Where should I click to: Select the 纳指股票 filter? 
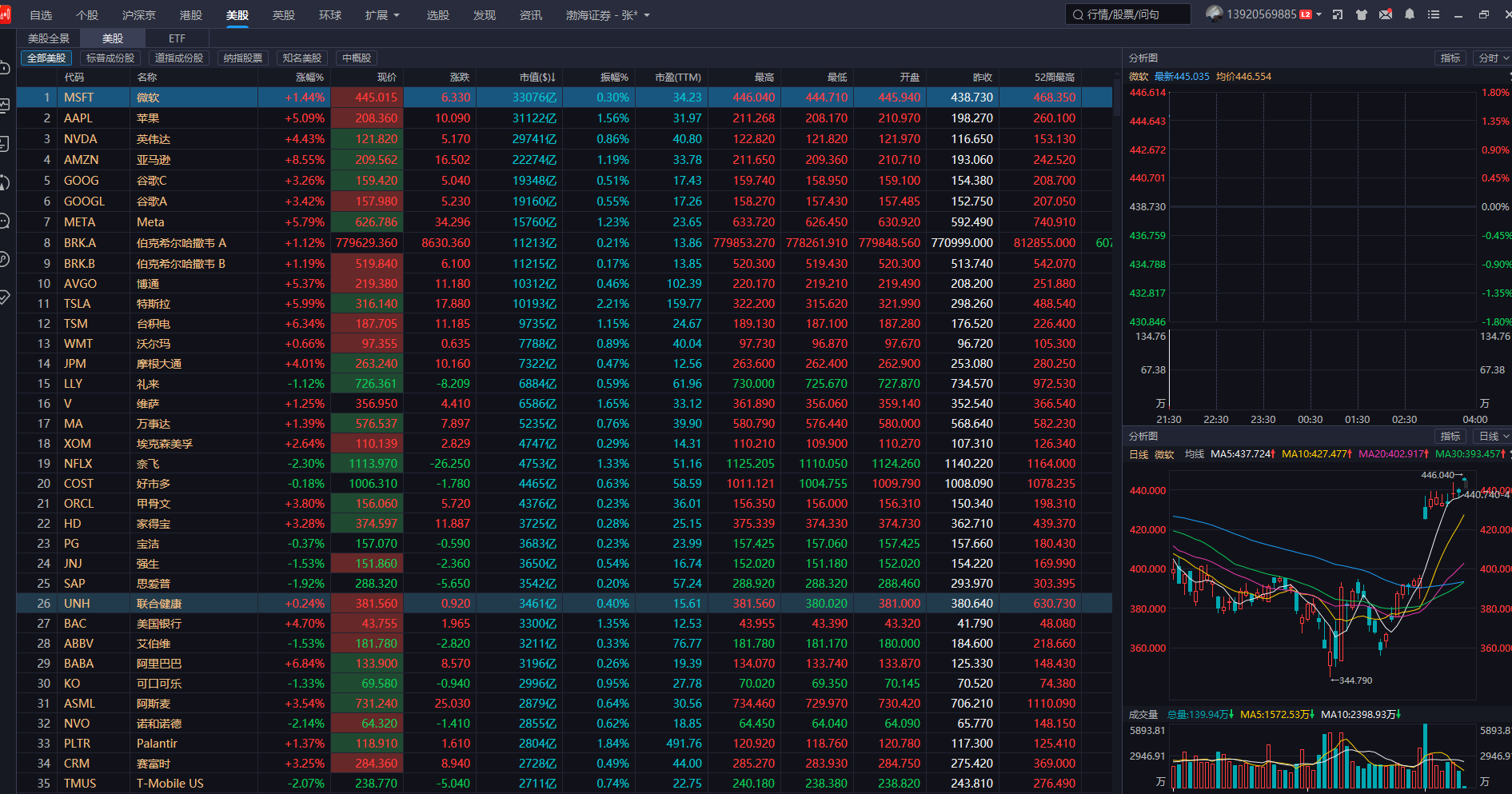pos(243,58)
